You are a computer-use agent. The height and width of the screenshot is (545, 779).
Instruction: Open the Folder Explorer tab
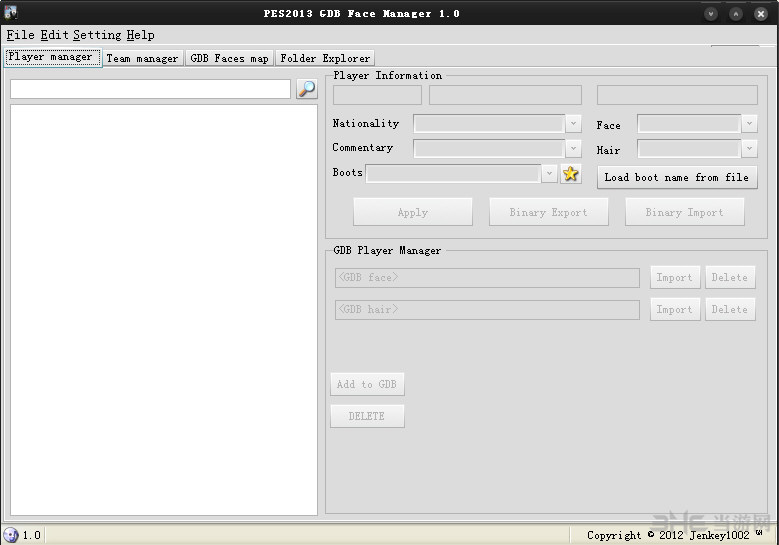tap(325, 58)
